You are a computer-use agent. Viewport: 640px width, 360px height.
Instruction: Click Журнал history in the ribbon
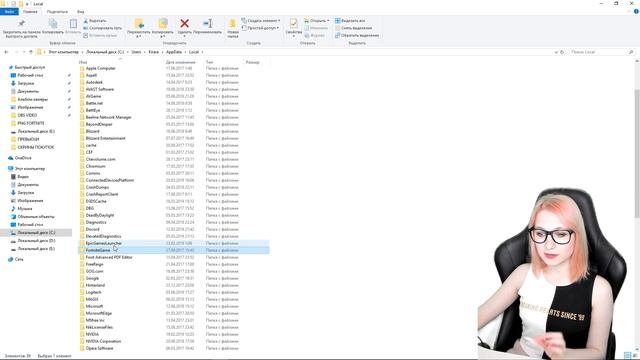tap(315, 35)
